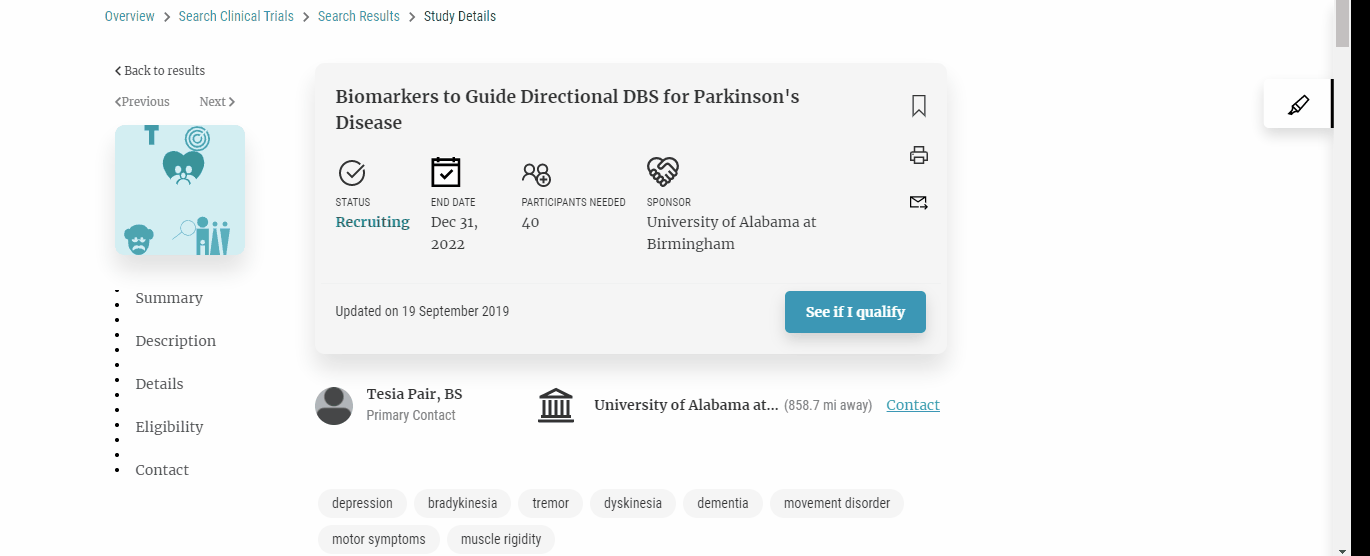This screenshot has width=1370, height=556.
Task: Open the highlighter pen tool on the right
Action: coord(1298,104)
